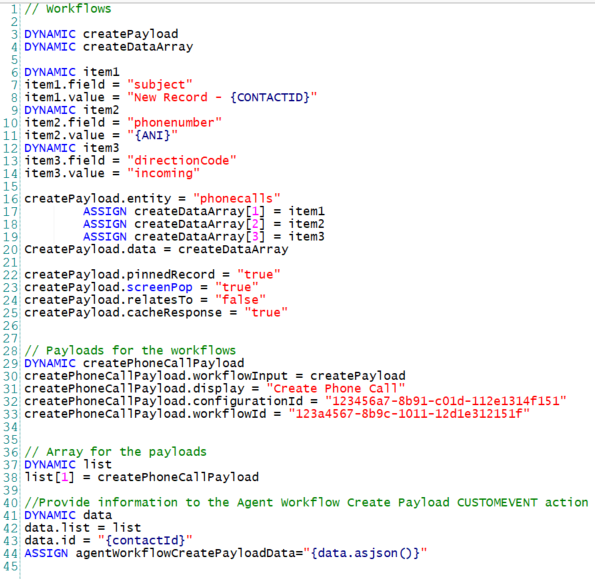The image size is (595, 579).
Task: Click the string "subject" on line 7
Action: coord(160,85)
